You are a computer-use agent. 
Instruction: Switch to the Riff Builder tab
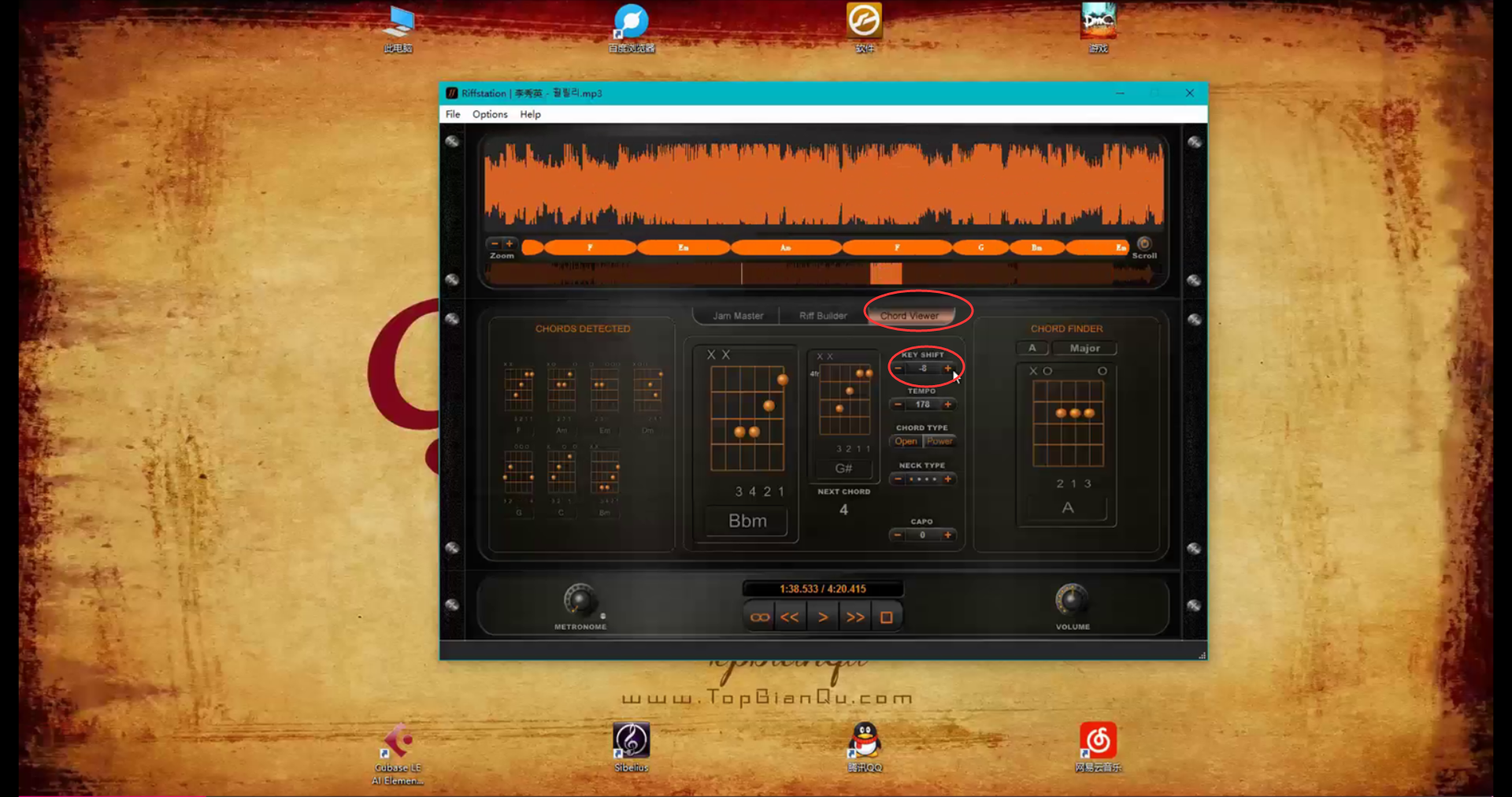coord(823,316)
